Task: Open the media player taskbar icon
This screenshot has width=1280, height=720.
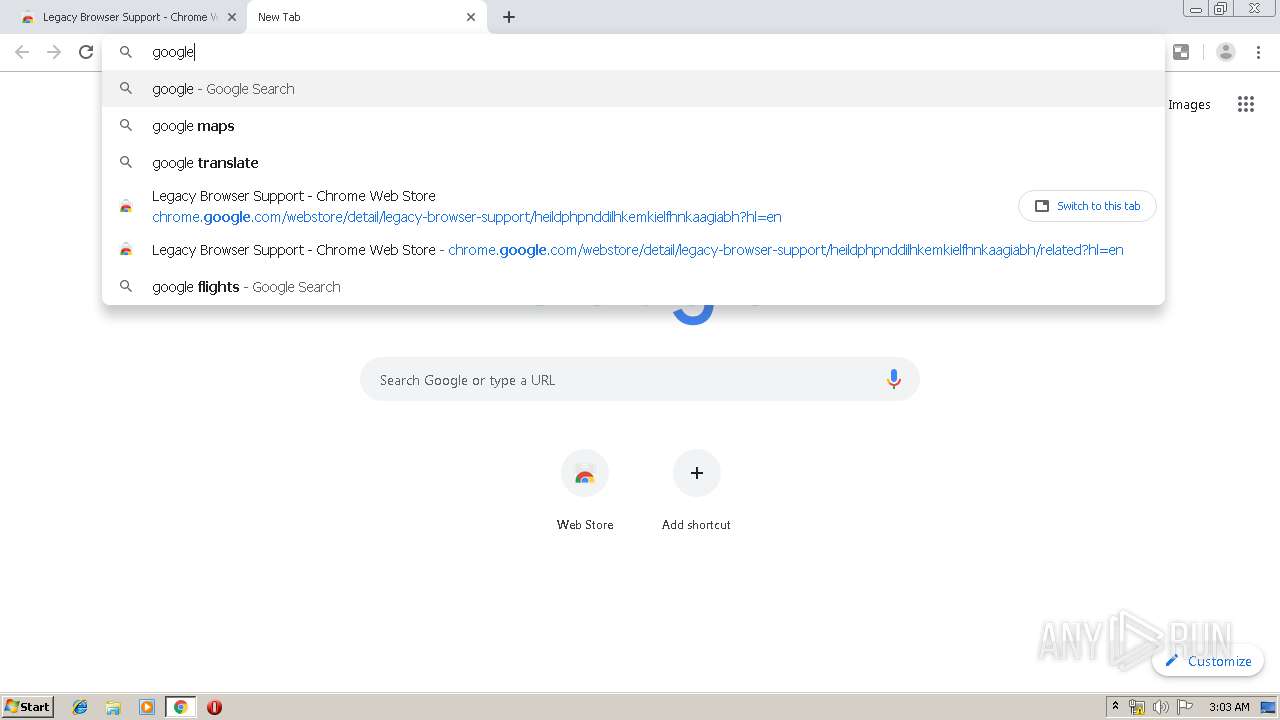Action: 147,707
